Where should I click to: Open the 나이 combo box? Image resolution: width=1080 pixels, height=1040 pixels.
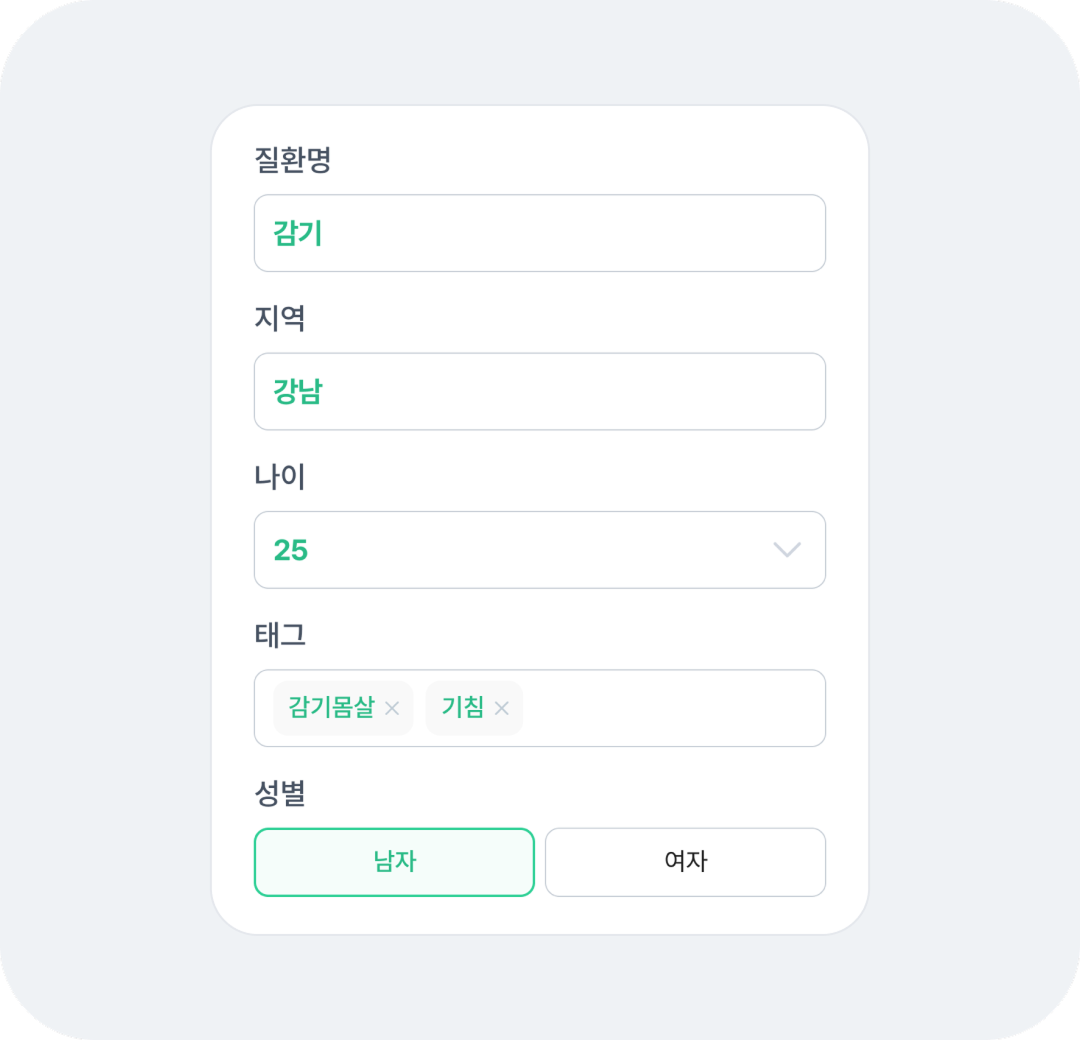[x=540, y=550]
